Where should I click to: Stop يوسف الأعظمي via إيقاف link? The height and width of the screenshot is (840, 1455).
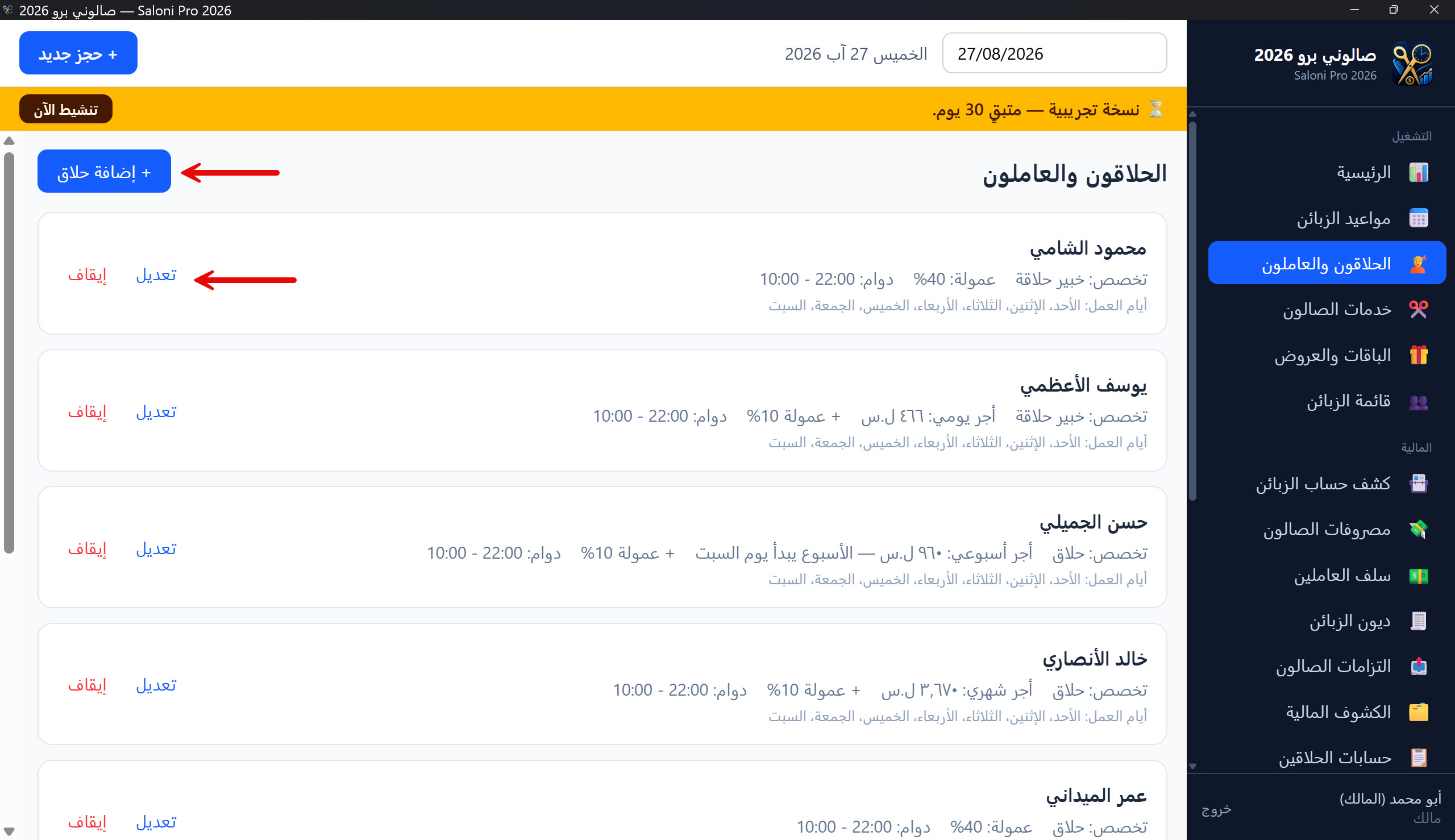[x=87, y=411]
